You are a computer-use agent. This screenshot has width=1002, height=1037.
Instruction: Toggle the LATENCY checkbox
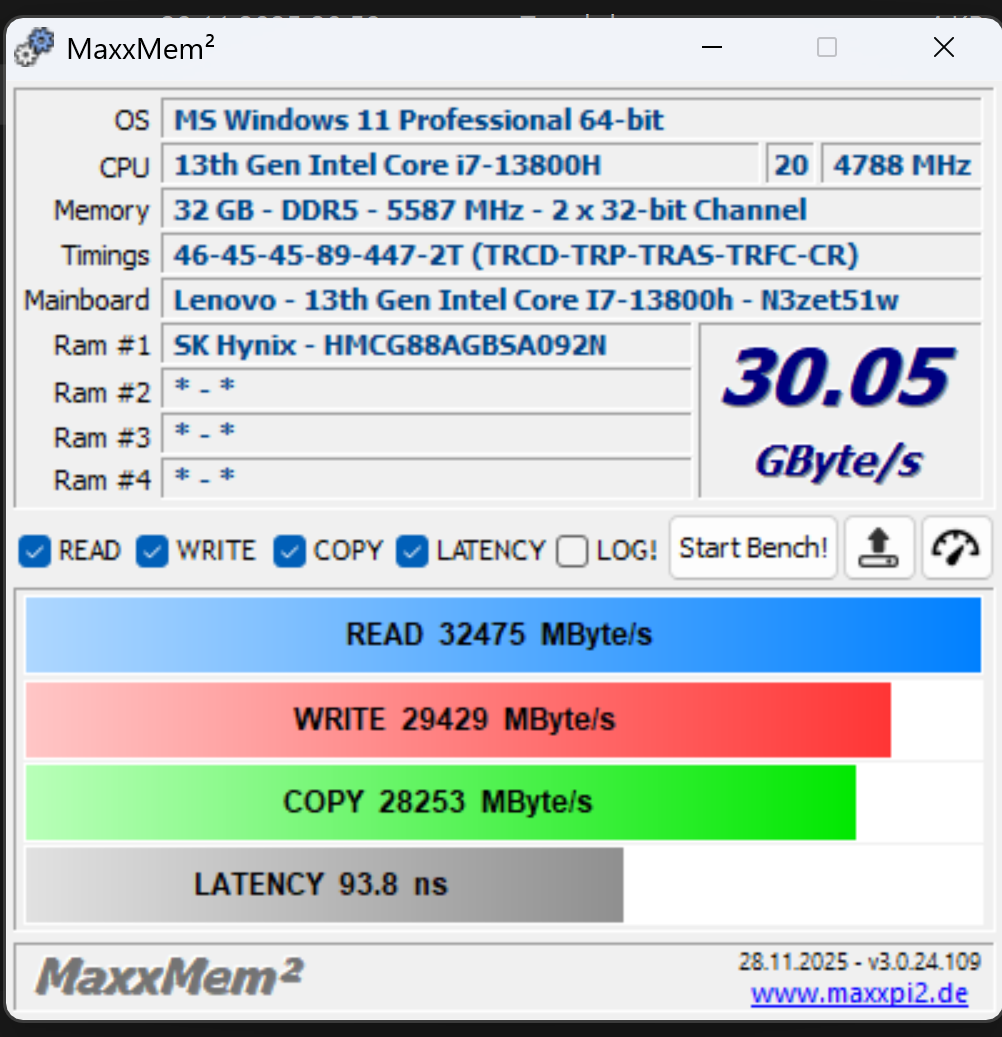pos(412,551)
